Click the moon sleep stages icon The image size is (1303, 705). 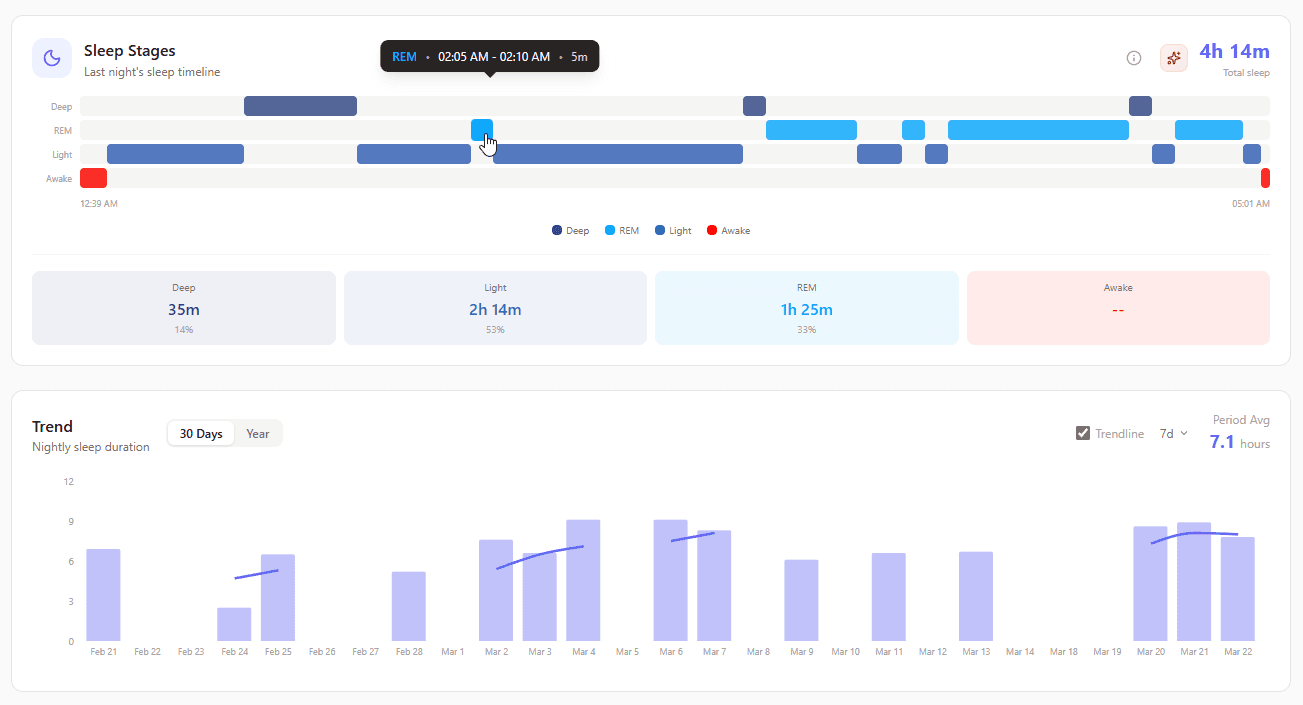point(52,58)
